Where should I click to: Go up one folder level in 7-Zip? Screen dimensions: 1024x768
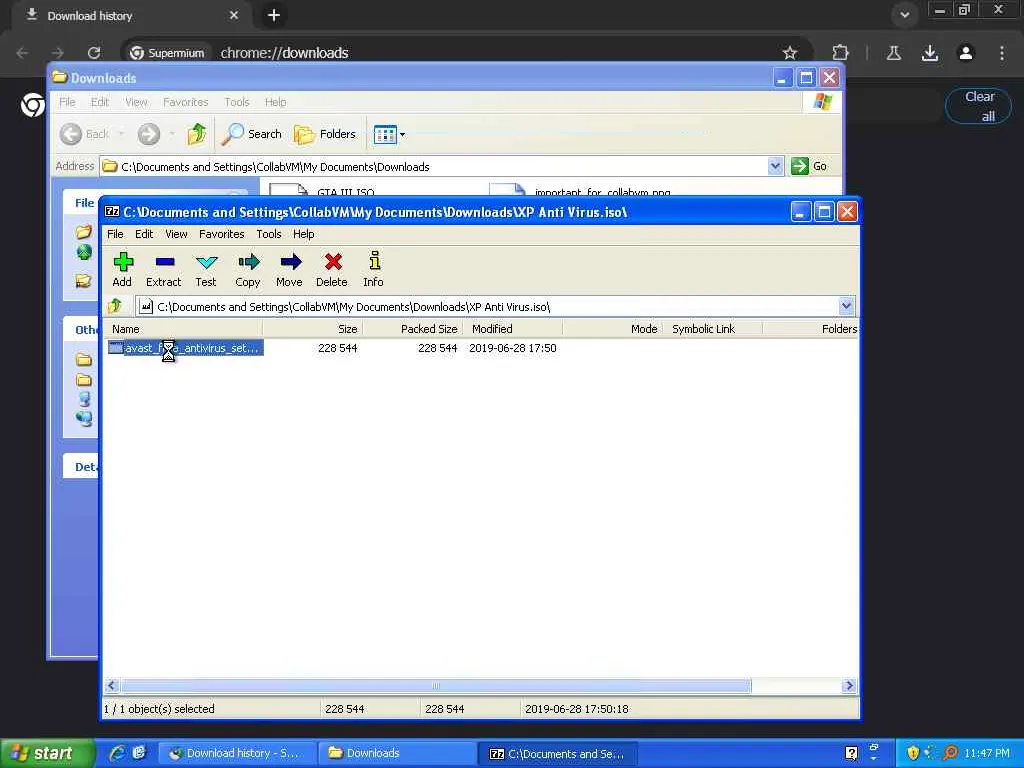coord(115,307)
